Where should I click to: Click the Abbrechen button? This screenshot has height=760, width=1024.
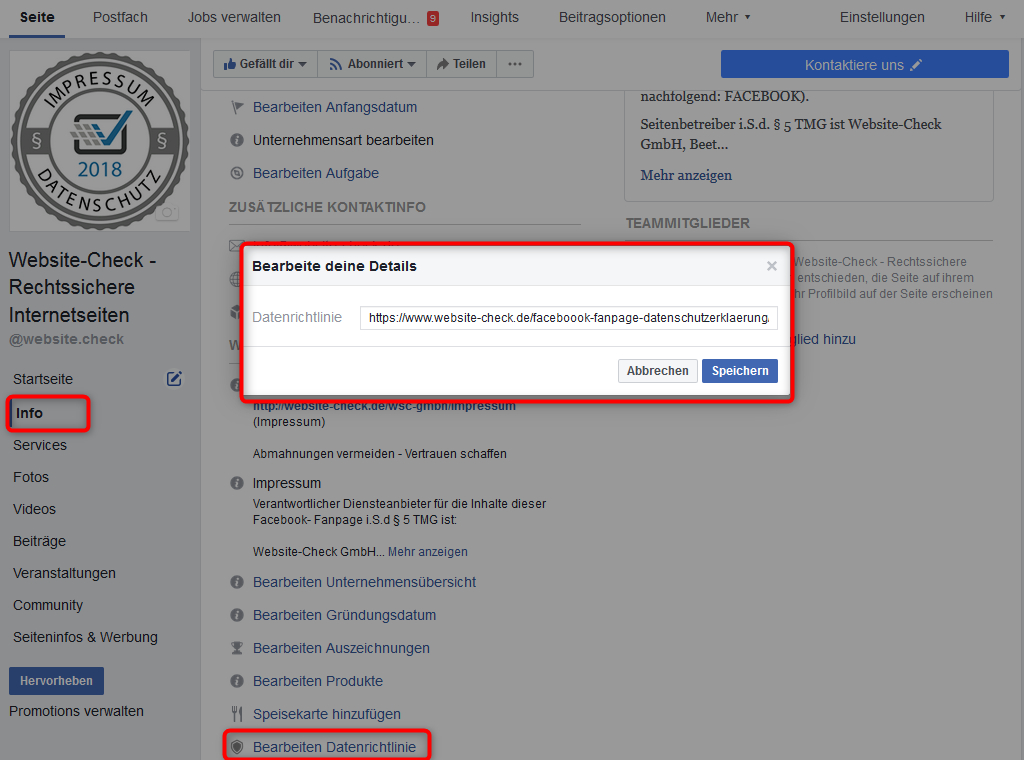click(658, 371)
